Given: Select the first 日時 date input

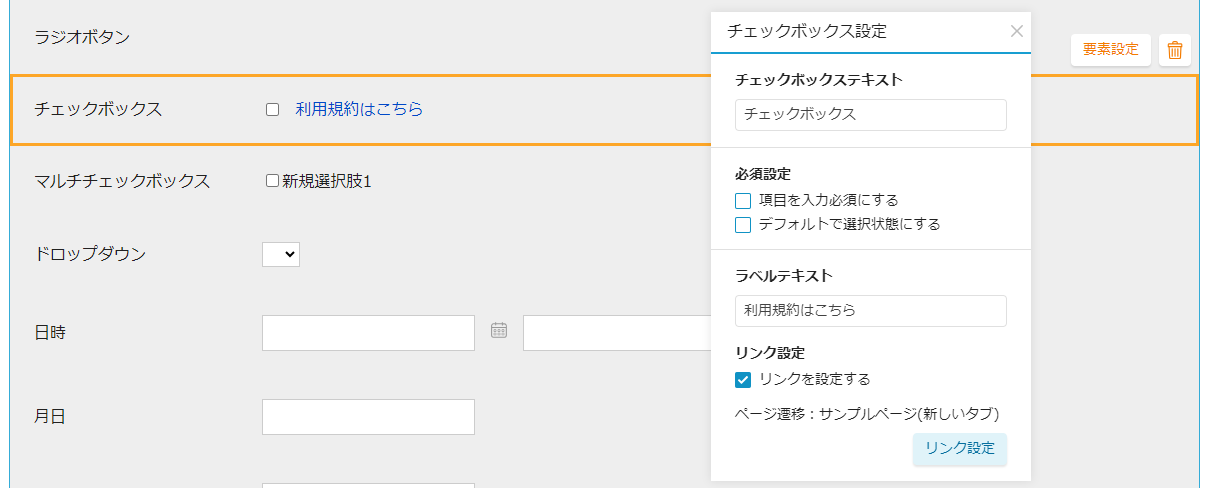Looking at the screenshot, I should (368, 333).
